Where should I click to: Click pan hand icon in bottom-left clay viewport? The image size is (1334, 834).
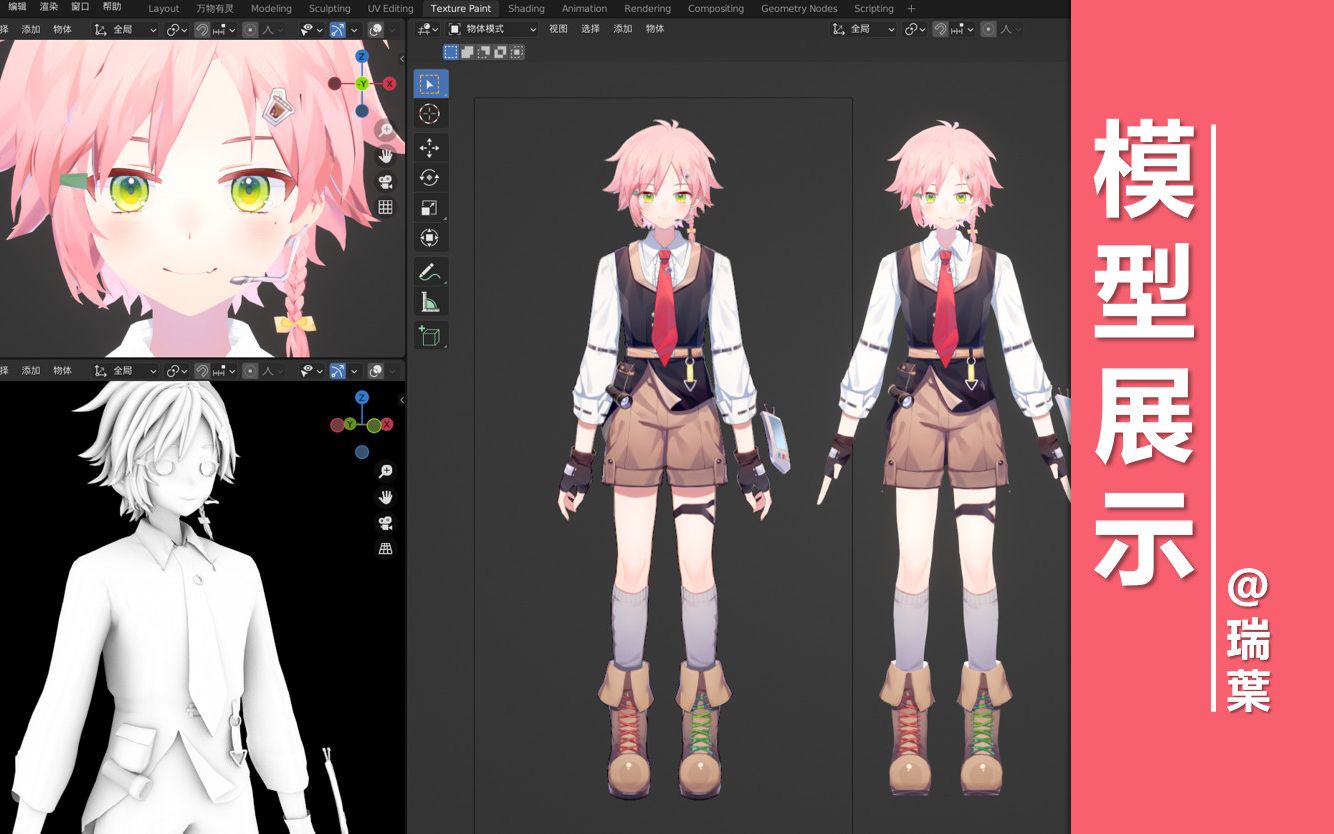point(385,497)
